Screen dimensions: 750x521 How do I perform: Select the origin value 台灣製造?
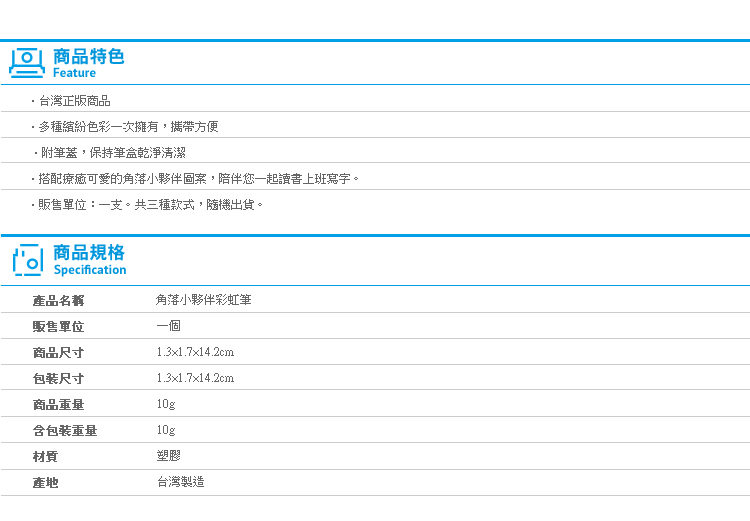[181, 482]
